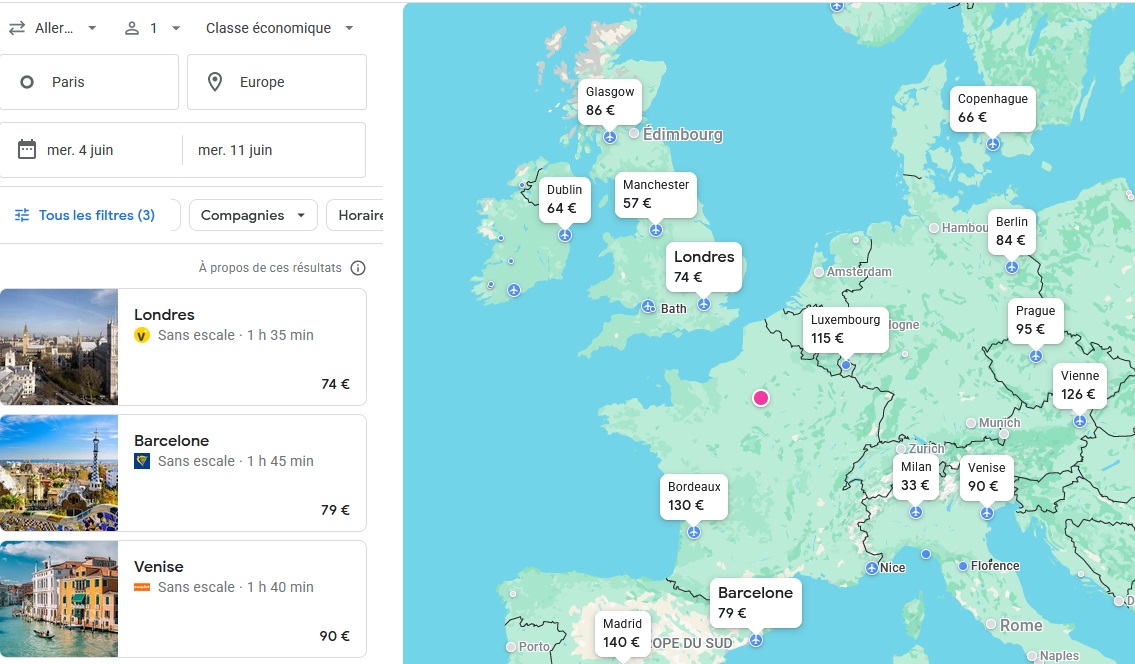Screen dimensions: 1135x664
Task: Click the Prague 95 € map label
Action: pyautogui.click(x=1035, y=320)
